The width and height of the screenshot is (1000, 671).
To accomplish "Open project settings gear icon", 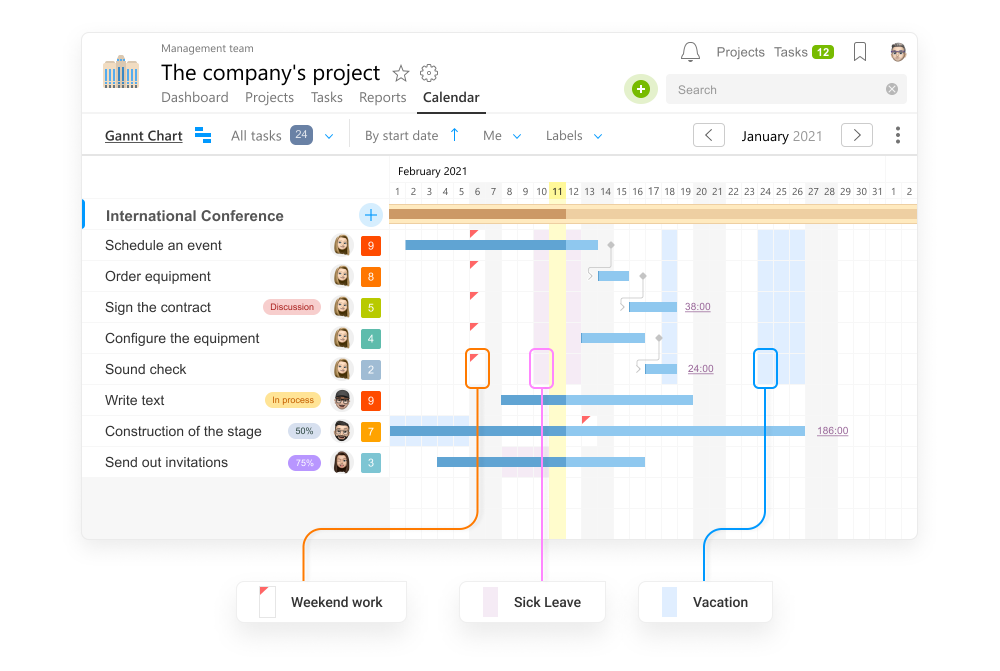I will pos(429,73).
